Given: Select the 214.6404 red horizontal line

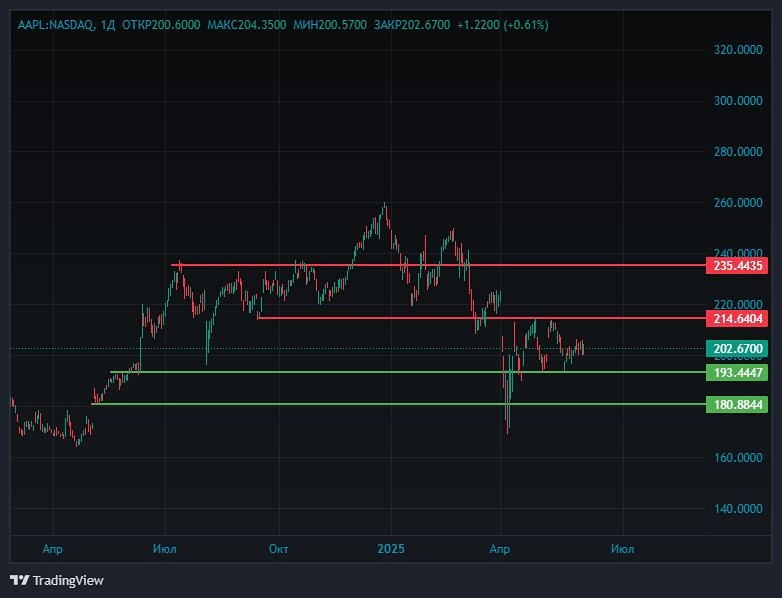Looking at the screenshot, I should (x=481, y=318).
